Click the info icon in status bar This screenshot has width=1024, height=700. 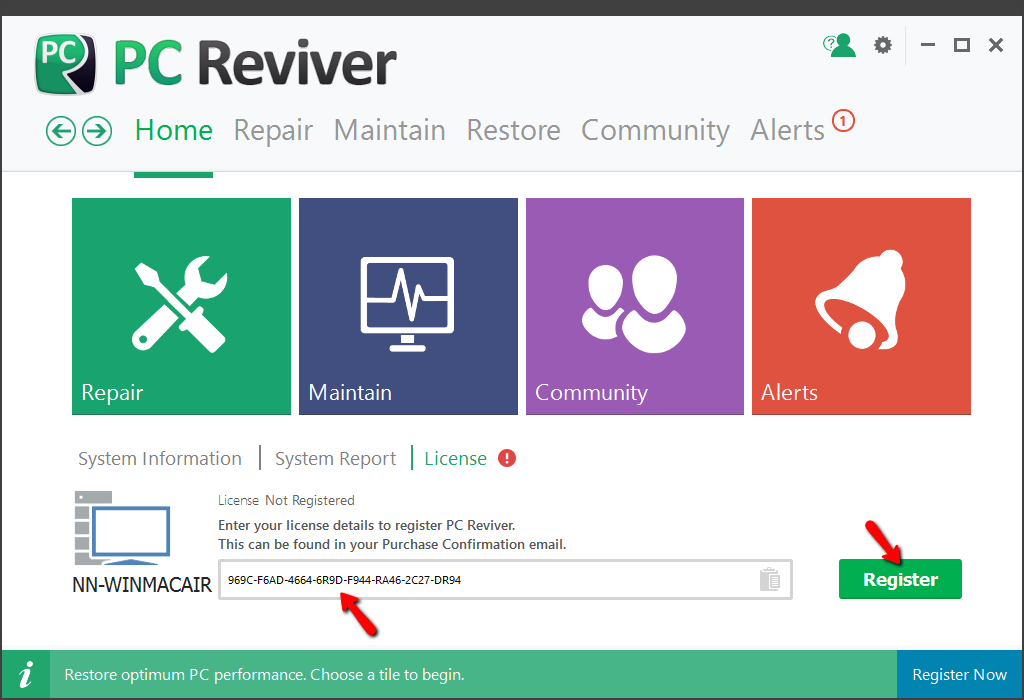[29, 674]
